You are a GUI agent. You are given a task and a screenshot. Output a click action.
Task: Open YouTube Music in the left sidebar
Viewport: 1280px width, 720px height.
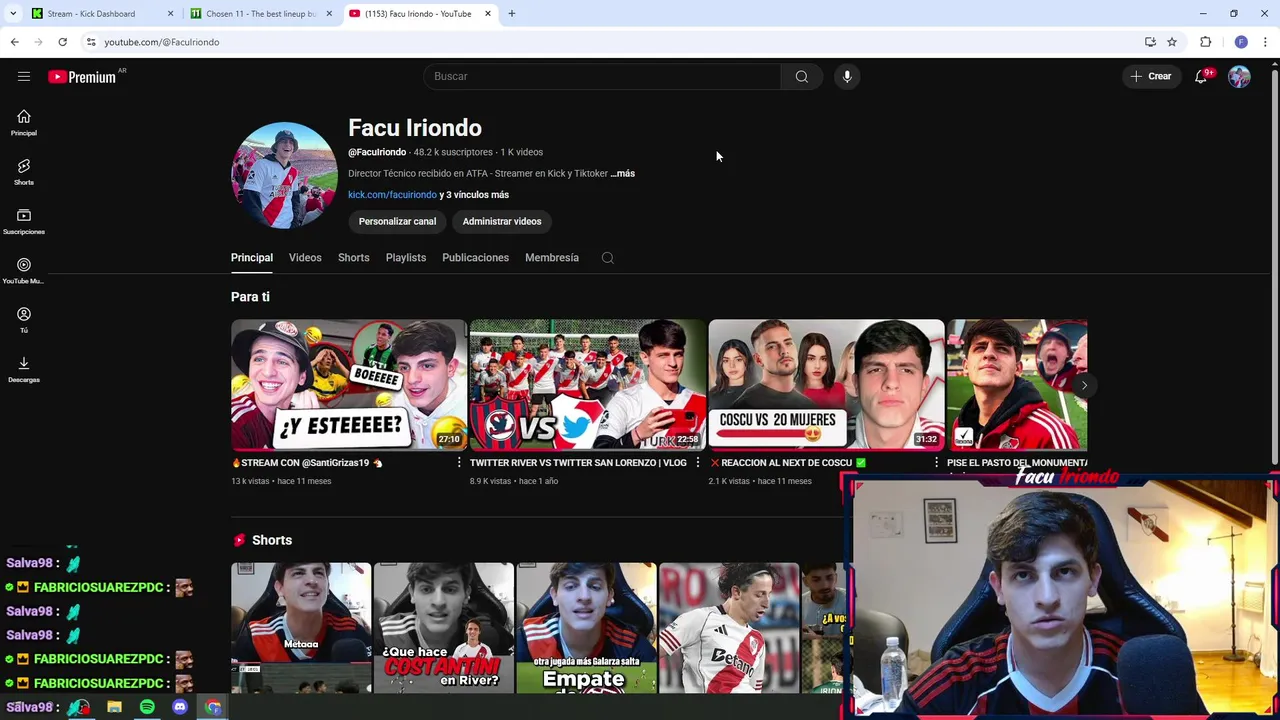tap(24, 270)
